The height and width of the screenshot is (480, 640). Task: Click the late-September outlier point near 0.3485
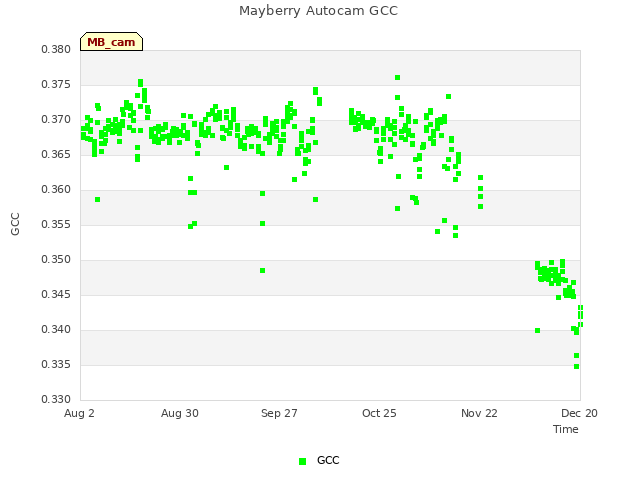pos(262,271)
